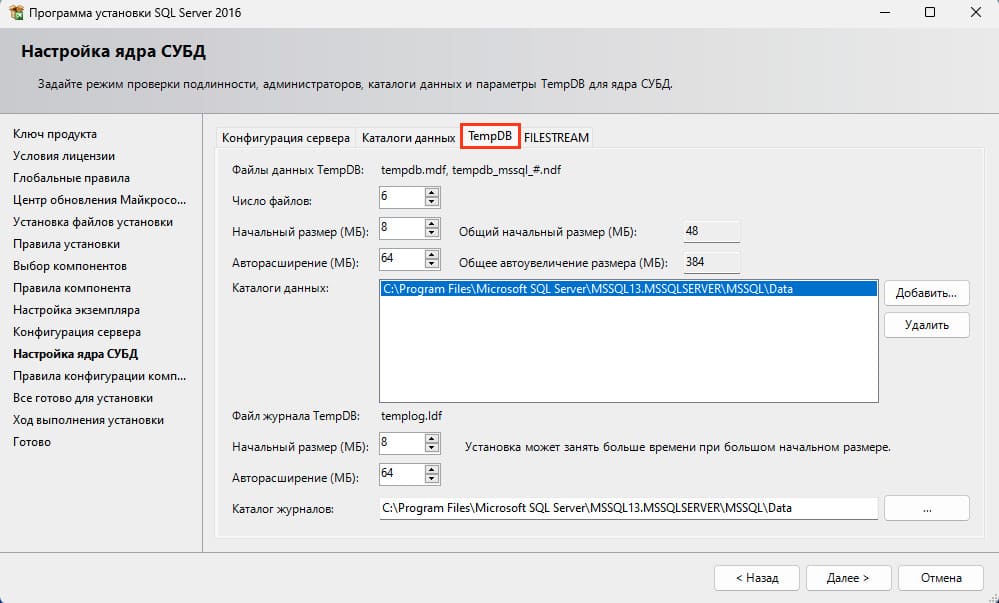999x603 pixels.
Task: Focus the Число файлов input field
Action: pyautogui.click(x=402, y=197)
